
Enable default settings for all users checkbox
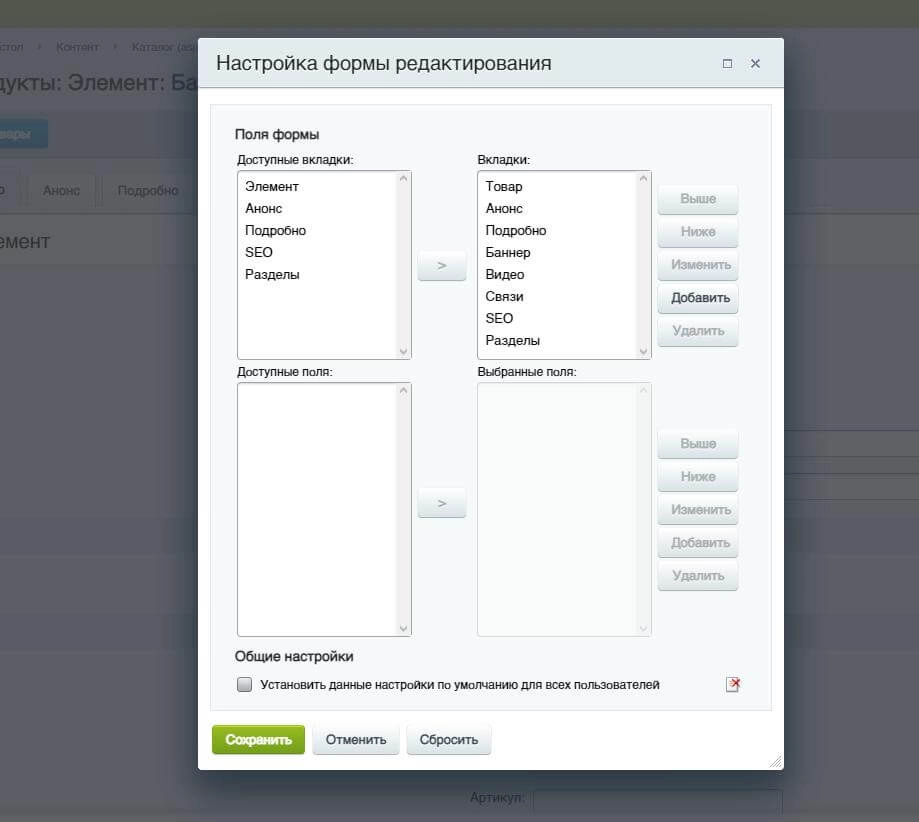[x=244, y=684]
